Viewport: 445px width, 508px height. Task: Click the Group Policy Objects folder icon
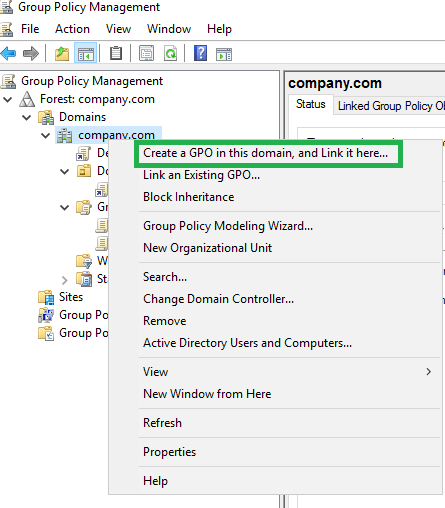click(x=84, y=207)
